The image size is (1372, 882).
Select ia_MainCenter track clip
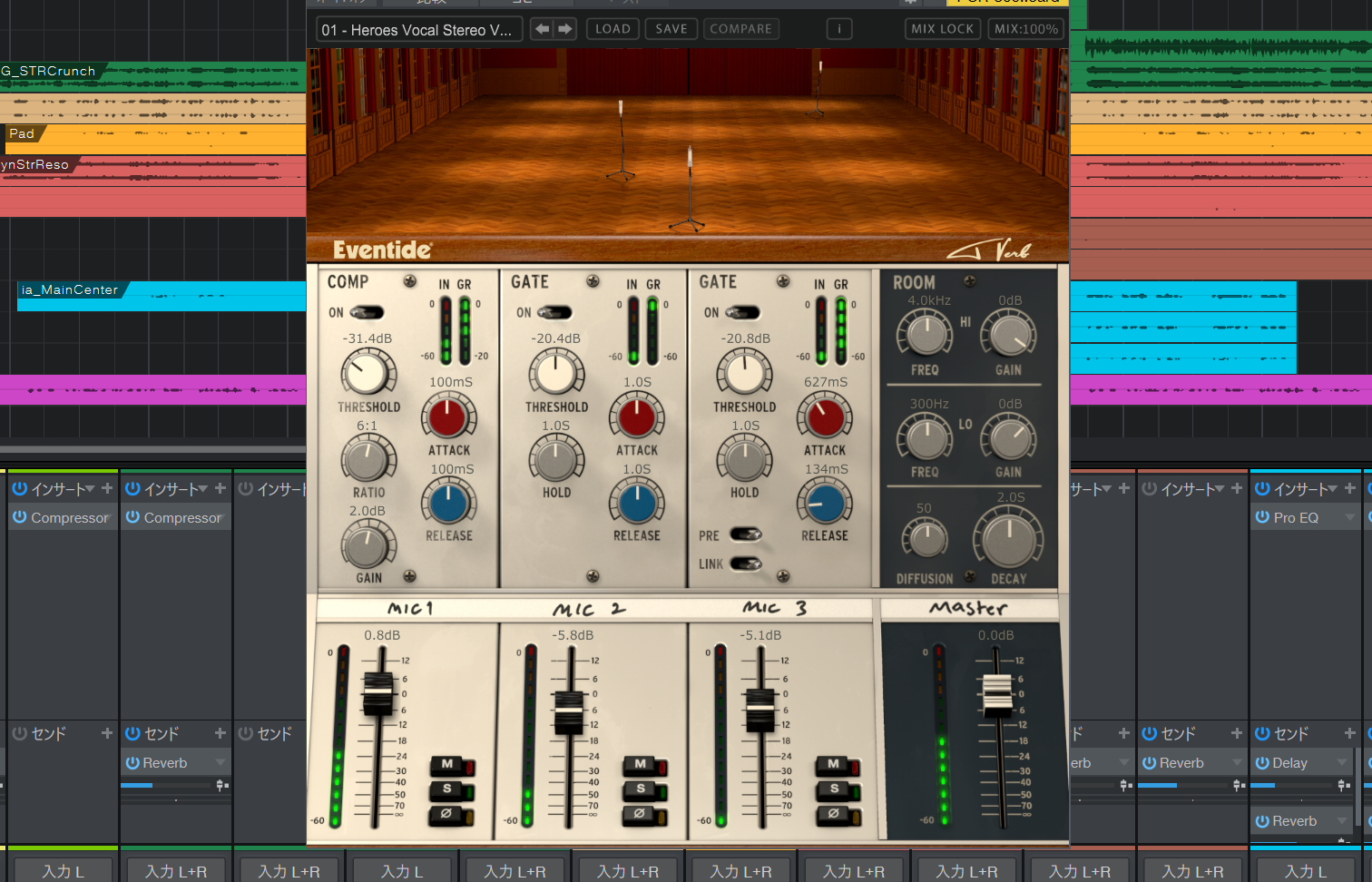162,296
